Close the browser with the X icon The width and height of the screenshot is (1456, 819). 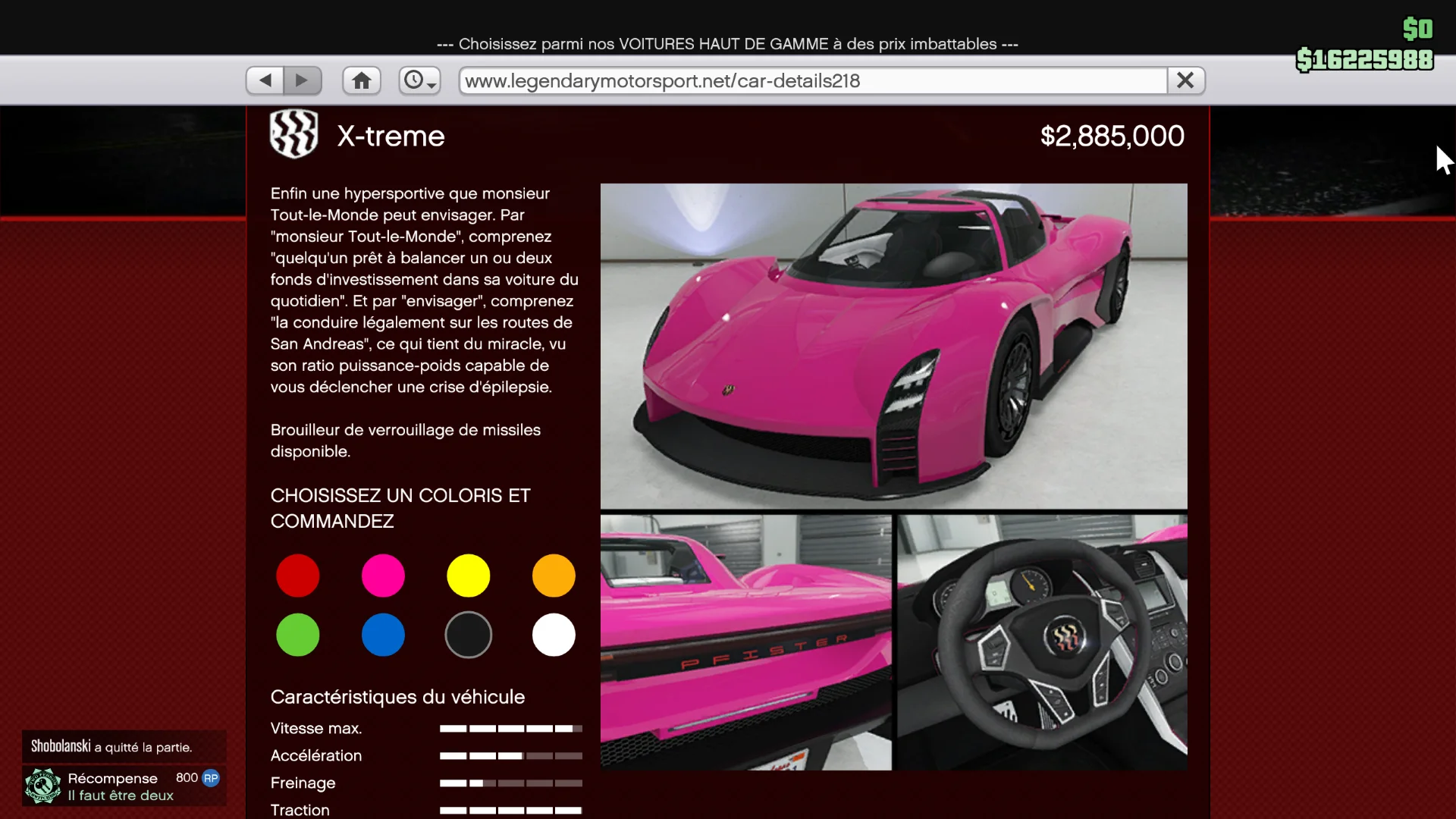click(x=1185, y=80)
